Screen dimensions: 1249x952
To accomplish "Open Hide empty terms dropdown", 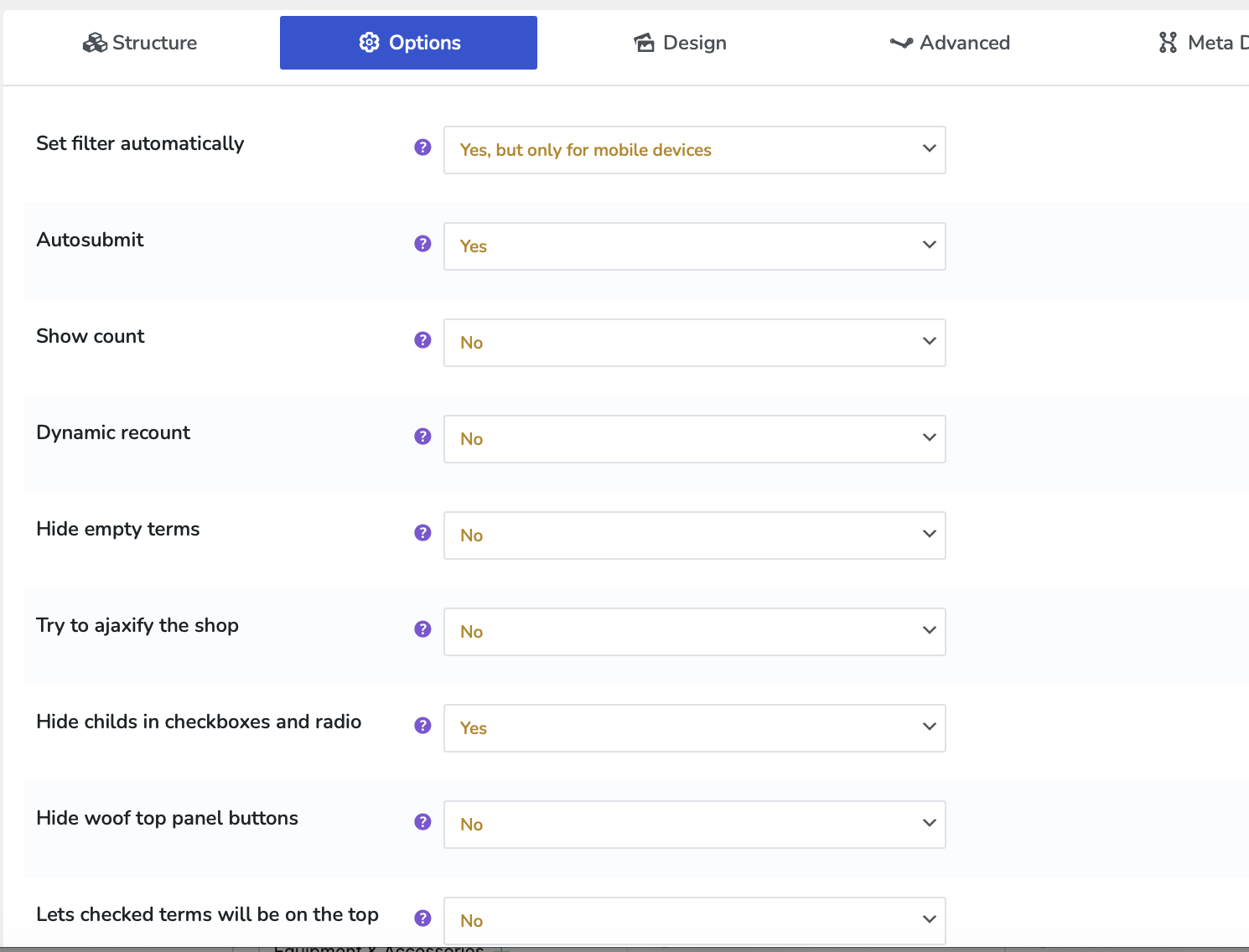I will click(x=694, y=535).
